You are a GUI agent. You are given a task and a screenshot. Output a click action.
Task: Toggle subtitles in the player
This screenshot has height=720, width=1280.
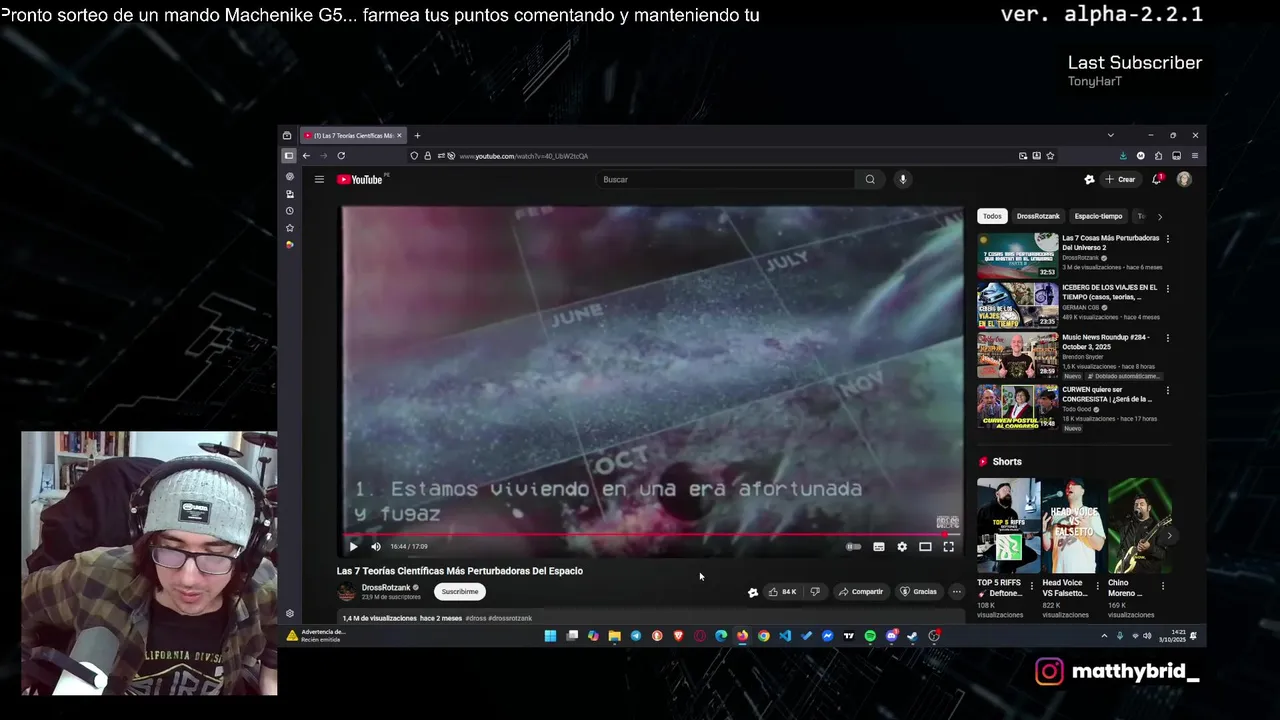[879, 547]
